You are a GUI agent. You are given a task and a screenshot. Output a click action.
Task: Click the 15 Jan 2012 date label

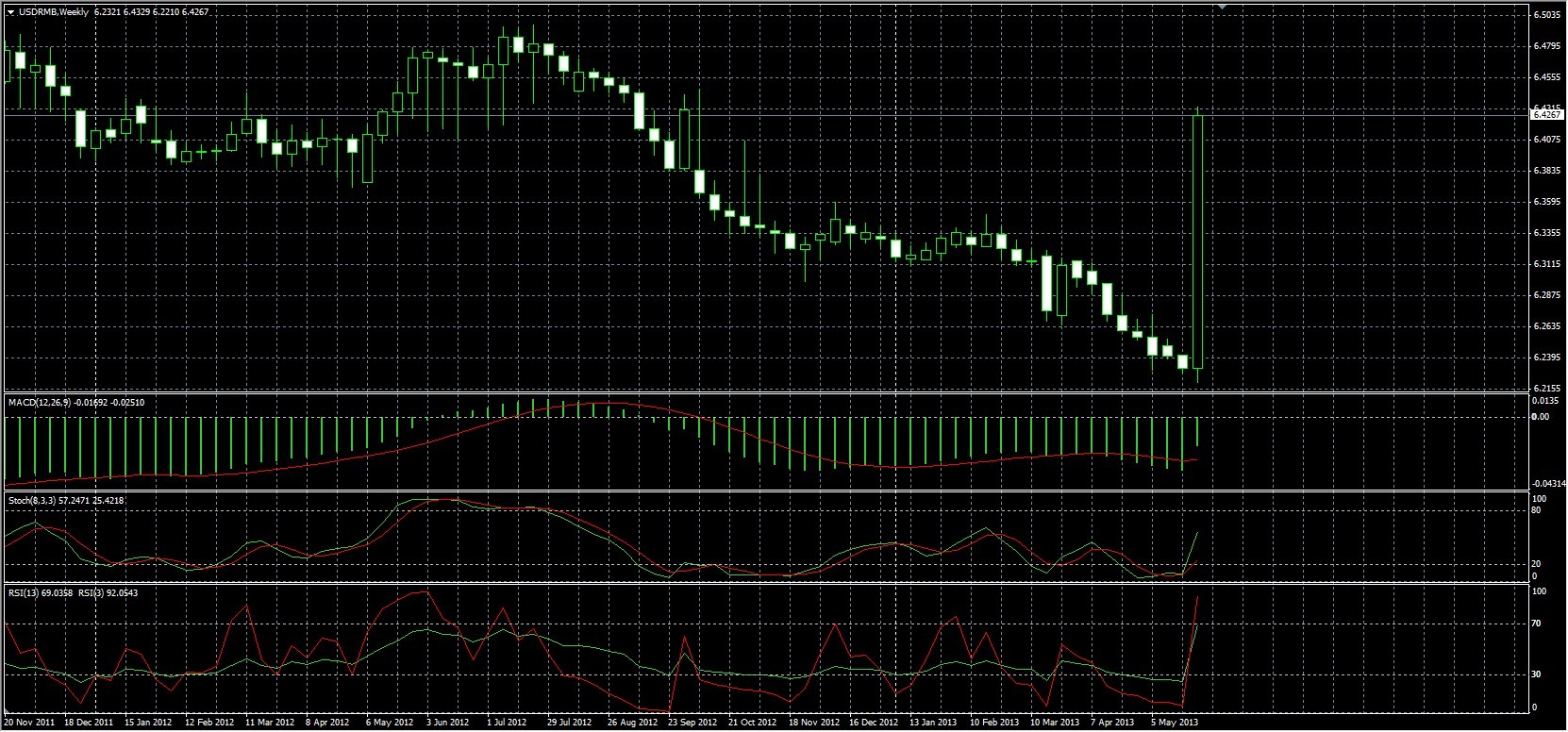149,723
